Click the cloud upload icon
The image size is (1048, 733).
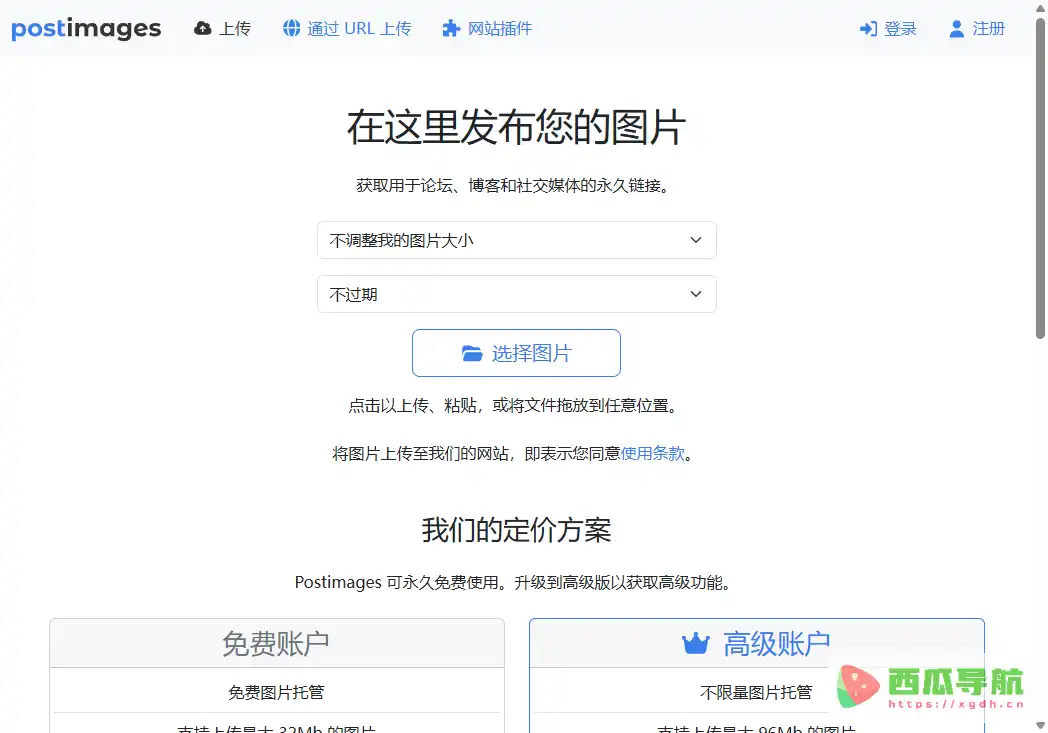203,28
